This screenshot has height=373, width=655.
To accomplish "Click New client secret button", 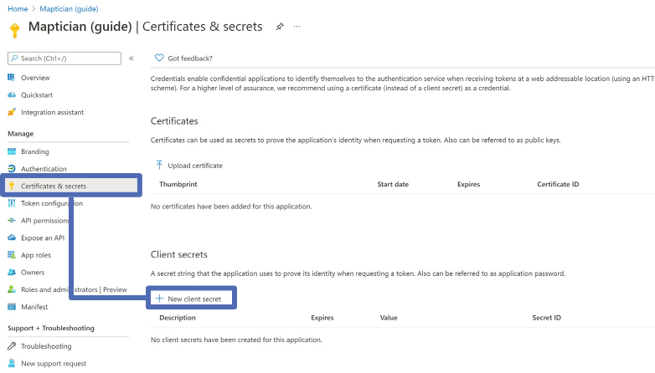I will coord(188,299).
